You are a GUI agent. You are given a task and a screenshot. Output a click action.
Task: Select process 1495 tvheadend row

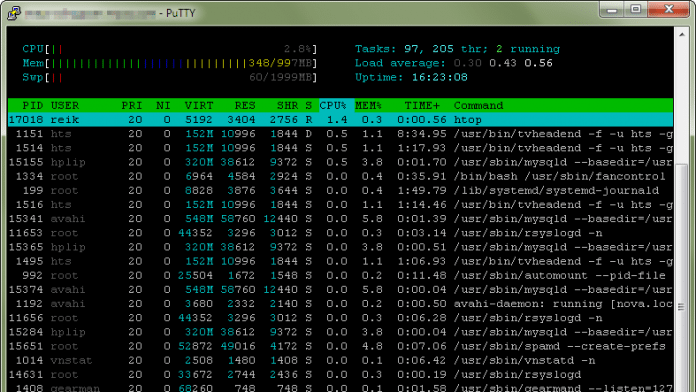[x=340, y=261]
